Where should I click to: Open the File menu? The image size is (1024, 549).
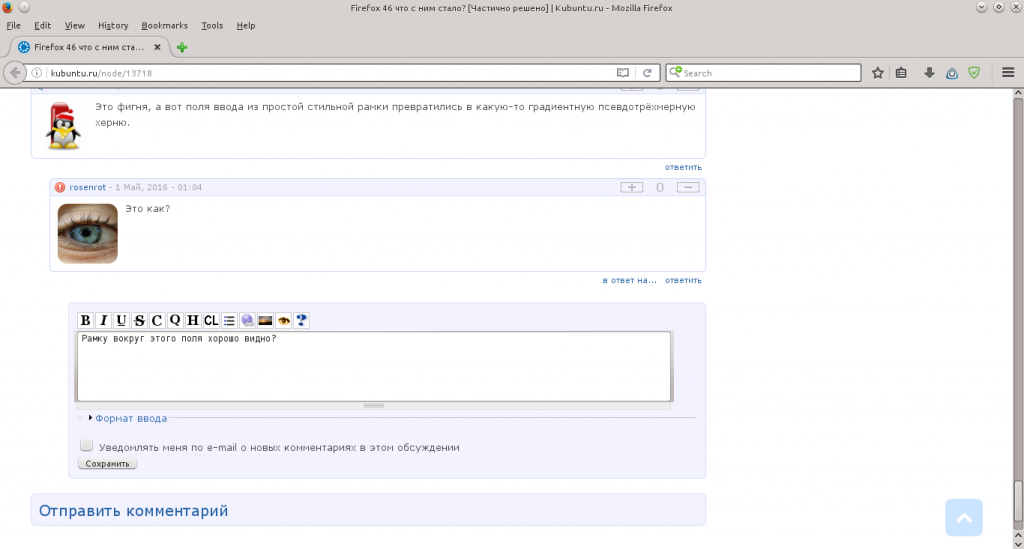tap(13, 25)
